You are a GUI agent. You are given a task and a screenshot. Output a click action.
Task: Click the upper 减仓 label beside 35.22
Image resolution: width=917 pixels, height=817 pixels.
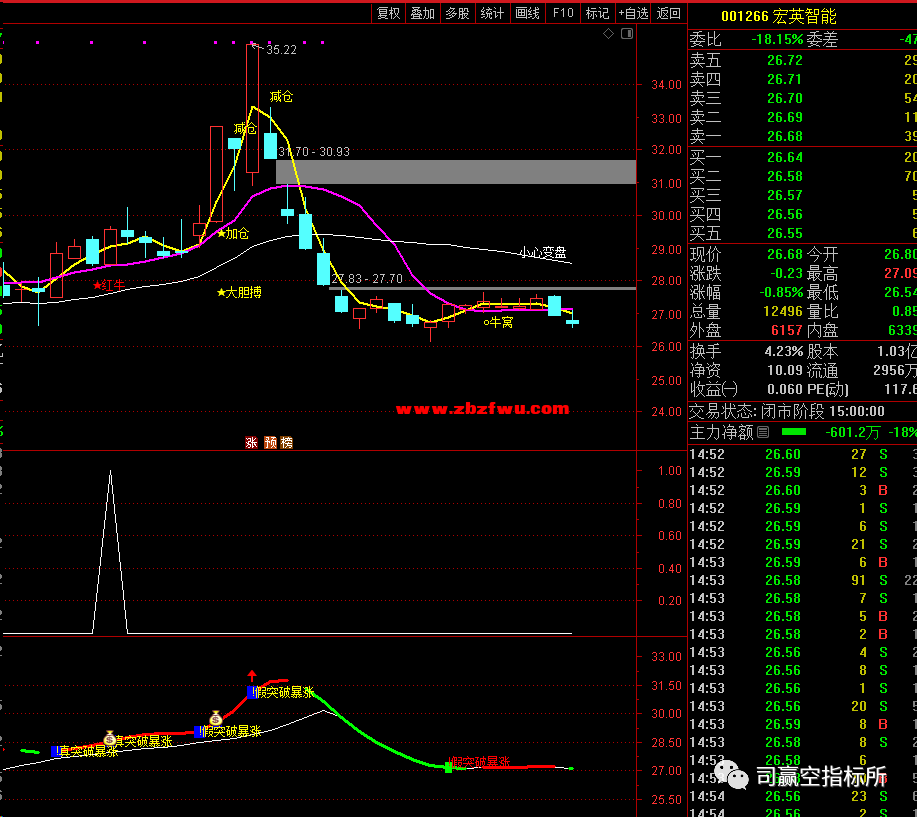(281, 96)
